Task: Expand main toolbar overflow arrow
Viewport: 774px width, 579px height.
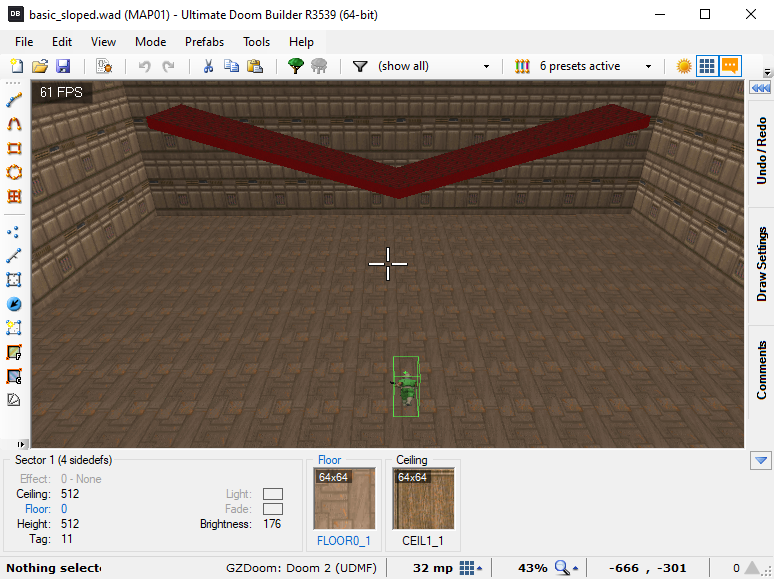Action: click(x=767, y=72)
